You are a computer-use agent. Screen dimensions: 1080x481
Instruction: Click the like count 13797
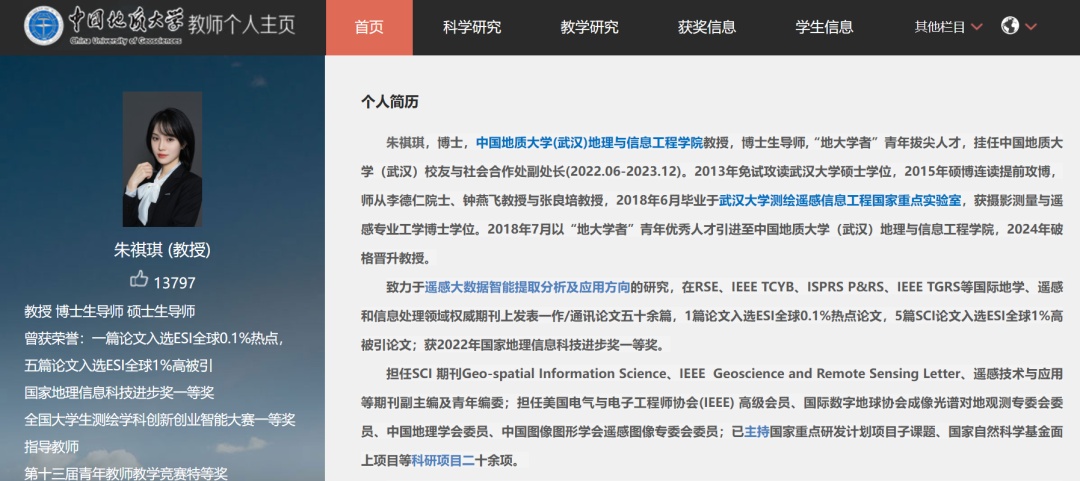[x=175, y=282]
